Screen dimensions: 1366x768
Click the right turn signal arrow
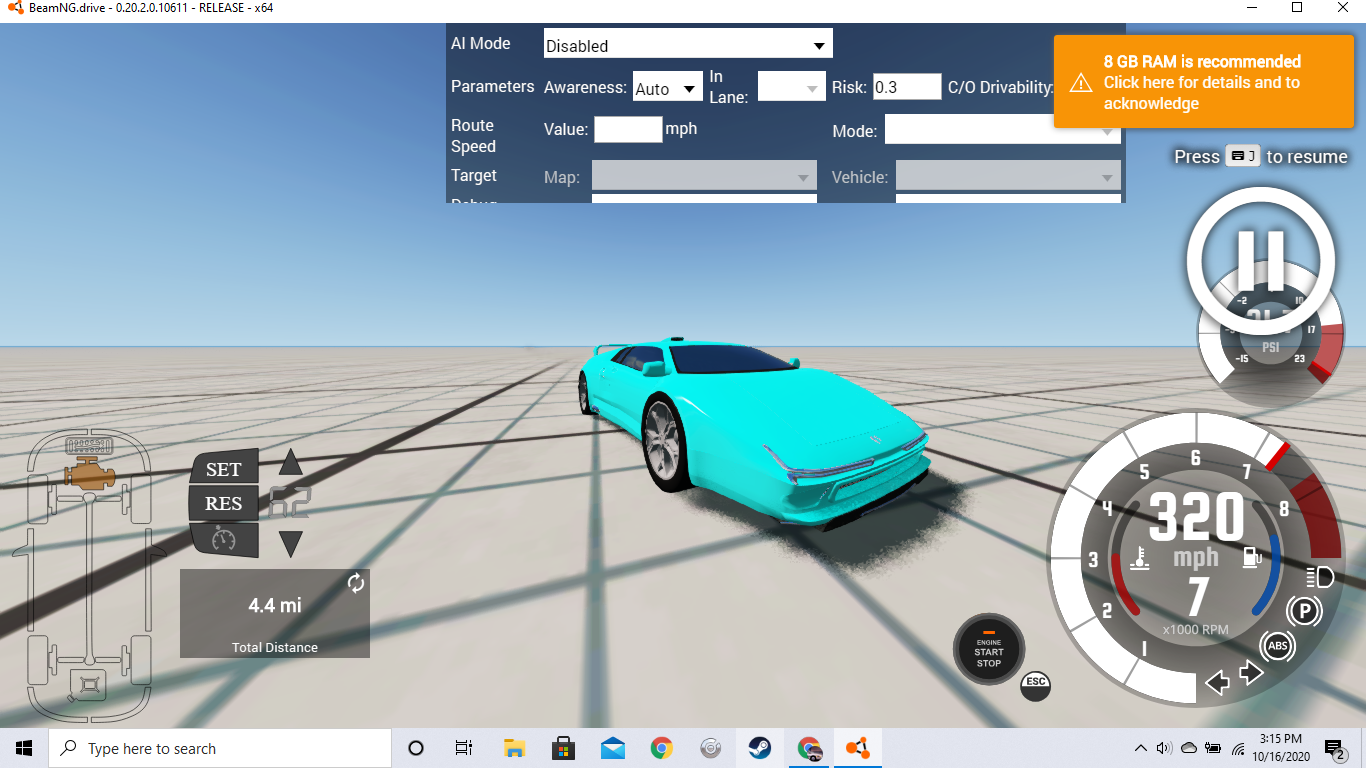point(1251,673)
